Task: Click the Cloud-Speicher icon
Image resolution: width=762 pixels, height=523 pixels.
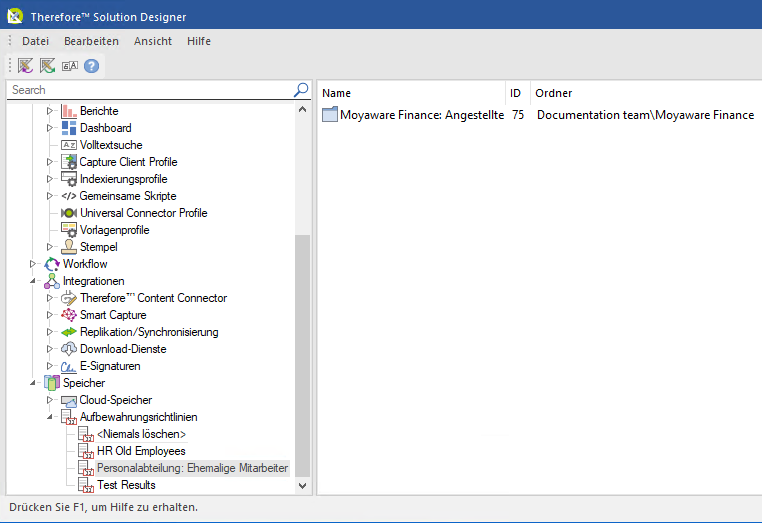Action: [69, 400]
